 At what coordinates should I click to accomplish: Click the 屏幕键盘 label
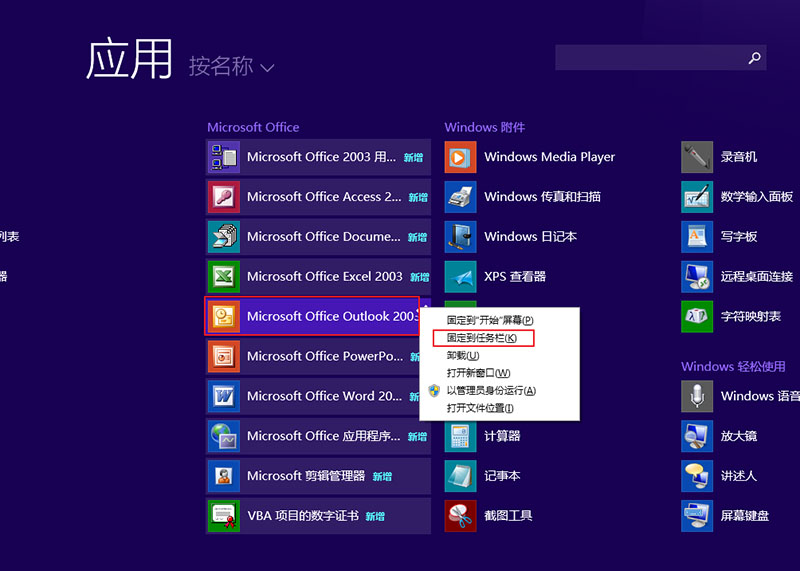744,516
